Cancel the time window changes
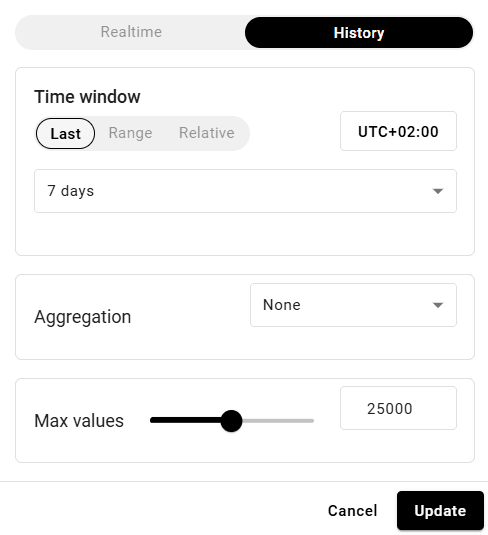Viewport: 488px width, 535px height. pos(353,511)
